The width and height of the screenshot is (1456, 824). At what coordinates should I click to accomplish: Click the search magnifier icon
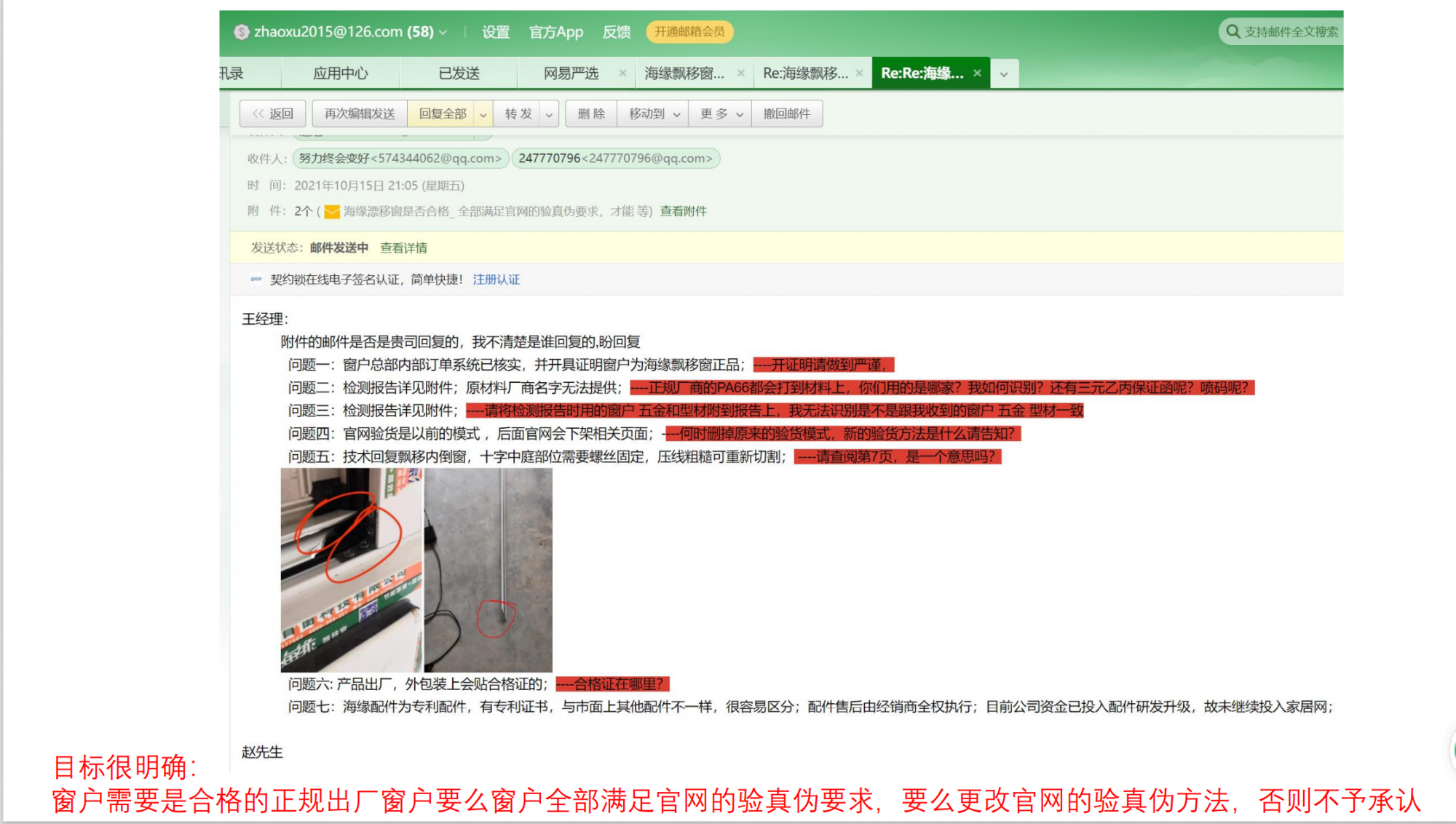point(1233,31)
